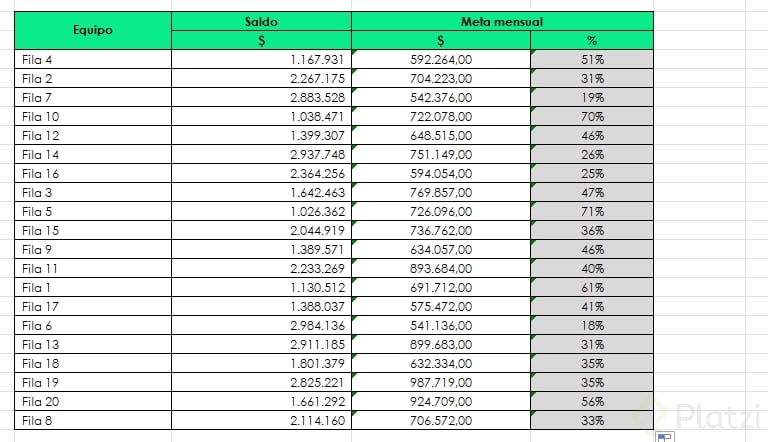768x442 pixels.
Task: Select the Fila 16 row label
Action: 93,173
